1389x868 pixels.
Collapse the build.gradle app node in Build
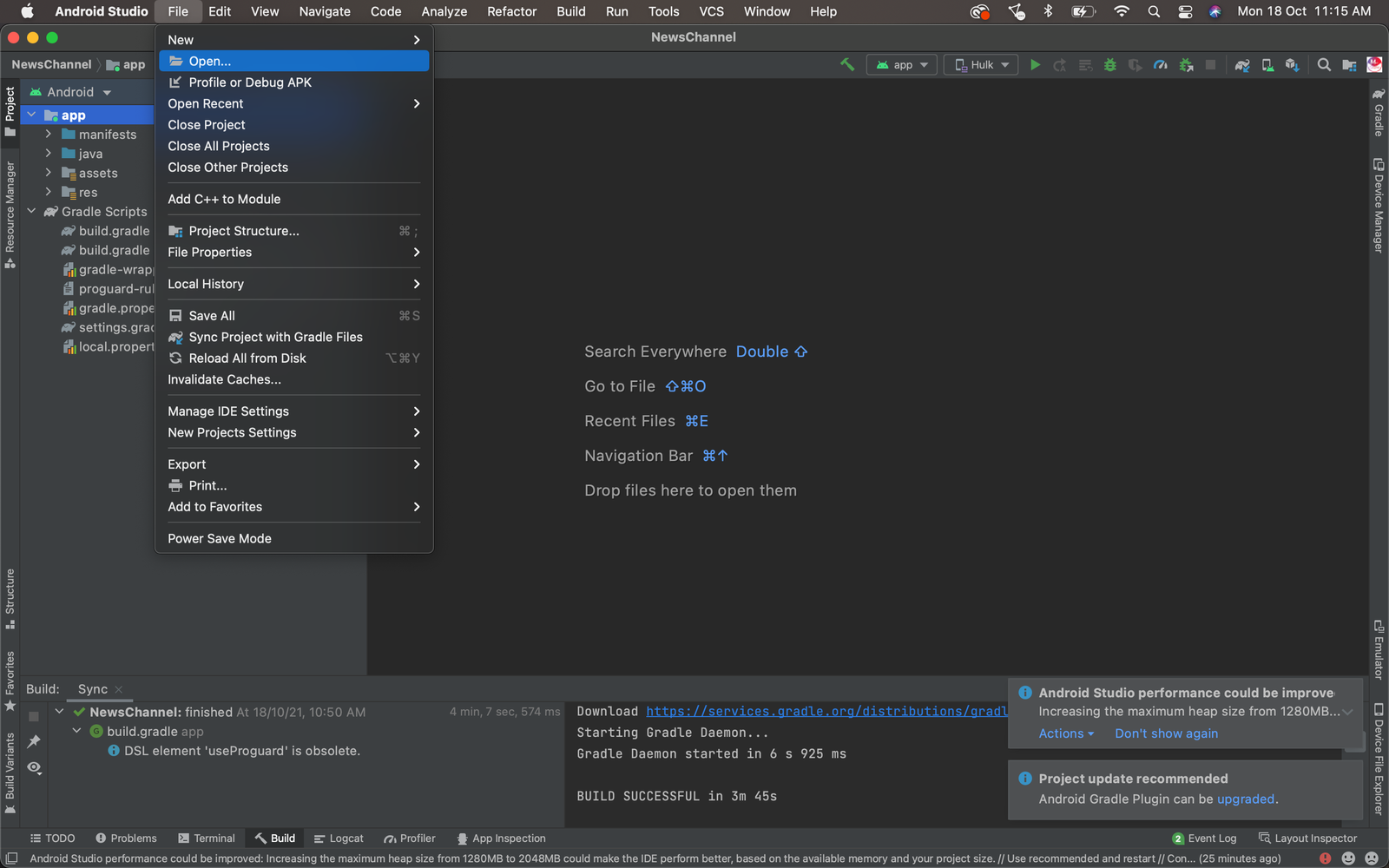pyautogui.click(x=76, y=731)
